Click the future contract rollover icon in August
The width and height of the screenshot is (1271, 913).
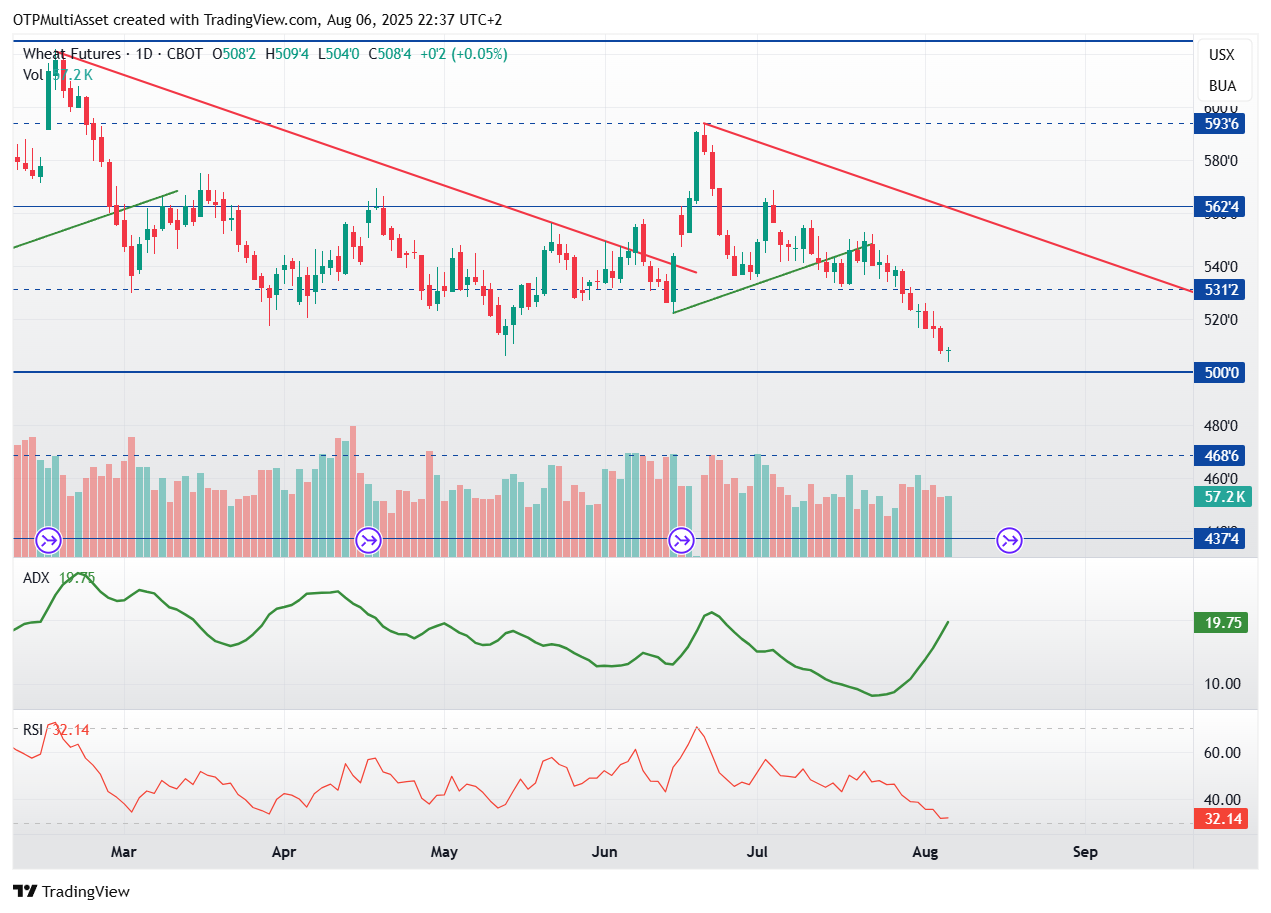1009,541
